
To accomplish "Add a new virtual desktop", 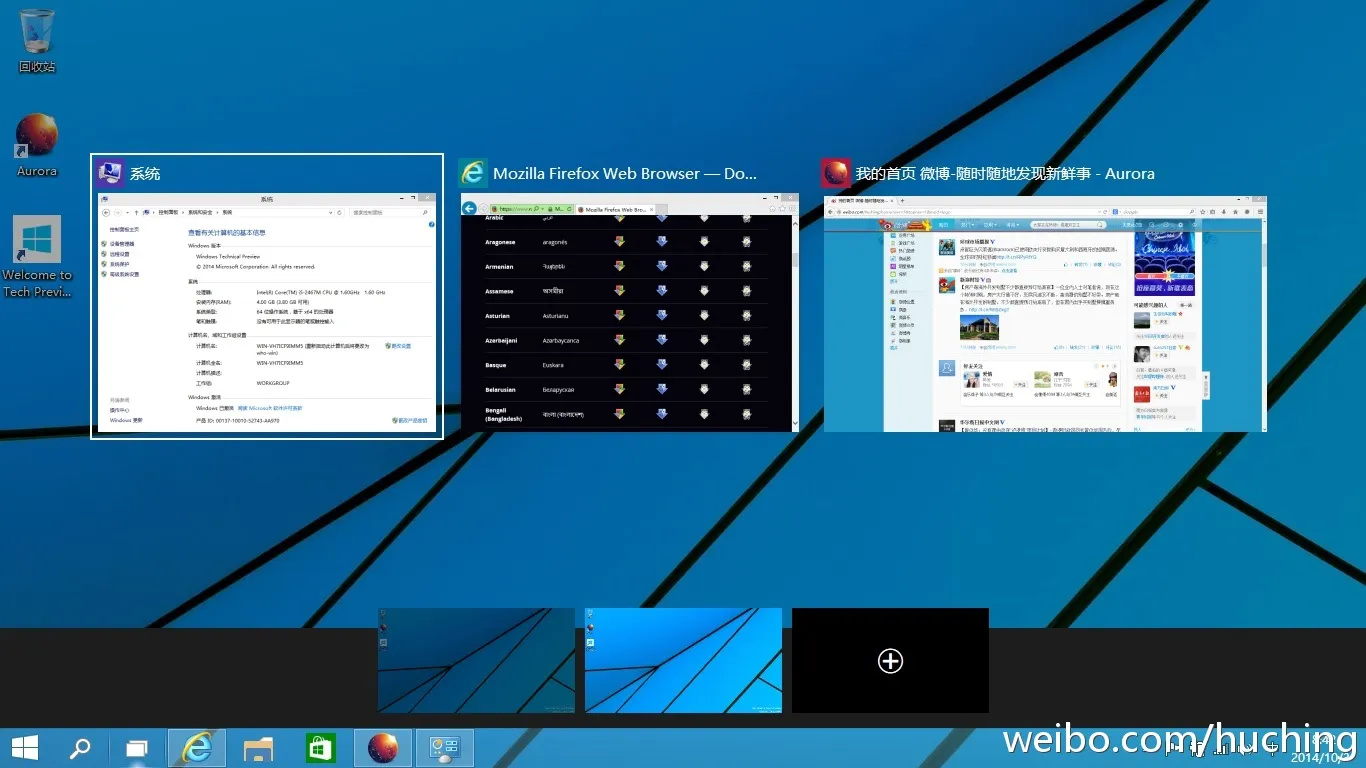I will pyautogui.click(x=890, y=660).
